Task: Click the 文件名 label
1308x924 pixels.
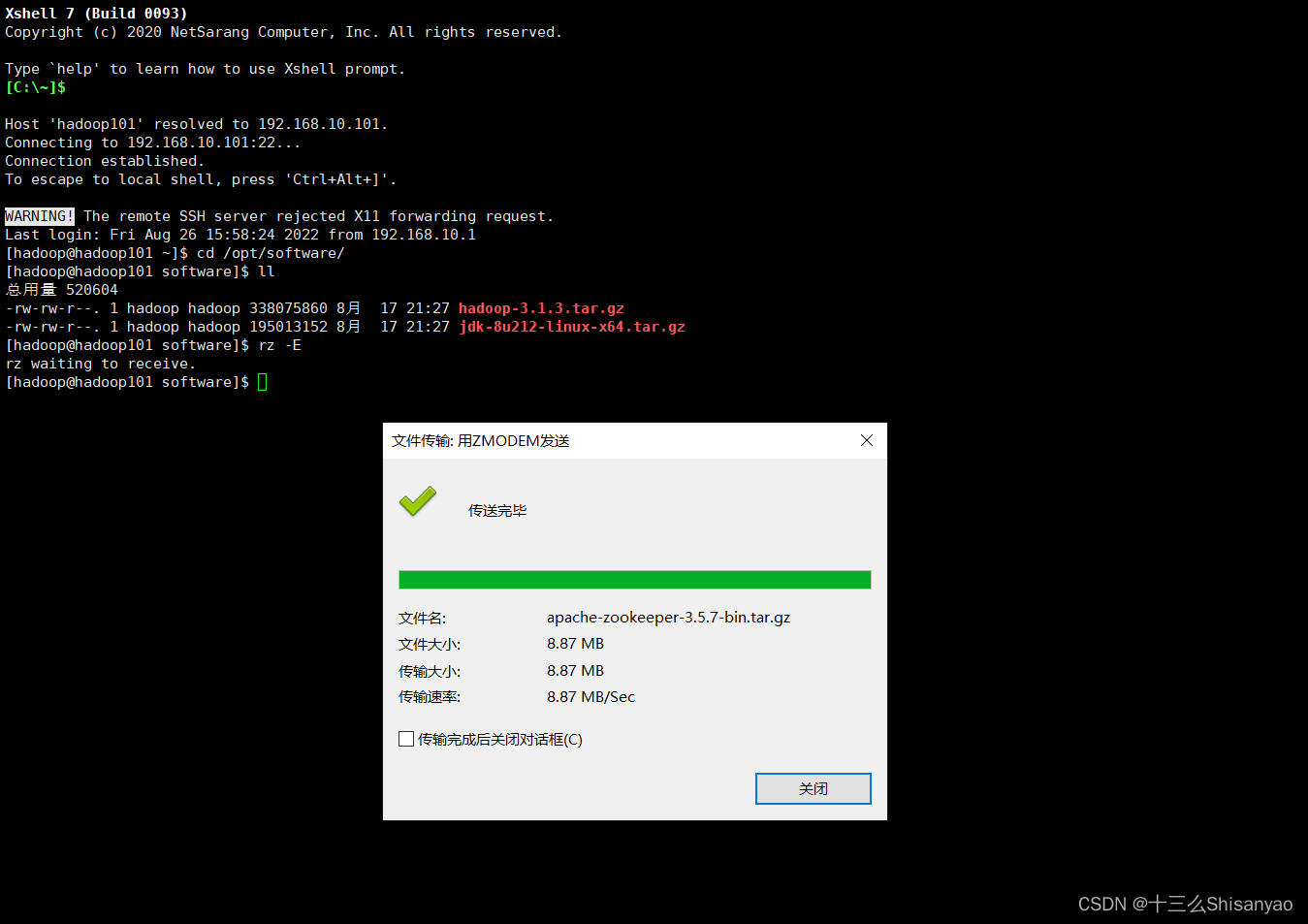Action: click(422, 619)
